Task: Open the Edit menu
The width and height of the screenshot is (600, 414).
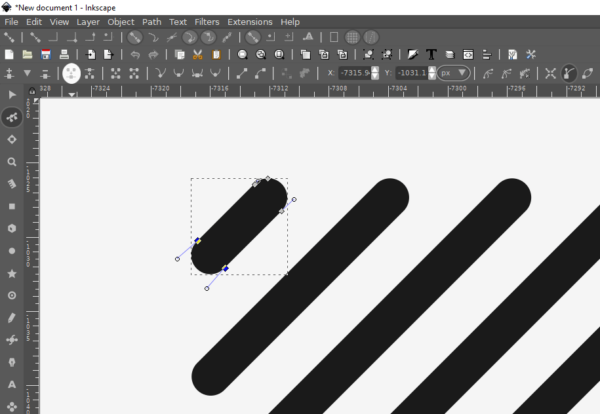Action: click(x=34, y=22)
